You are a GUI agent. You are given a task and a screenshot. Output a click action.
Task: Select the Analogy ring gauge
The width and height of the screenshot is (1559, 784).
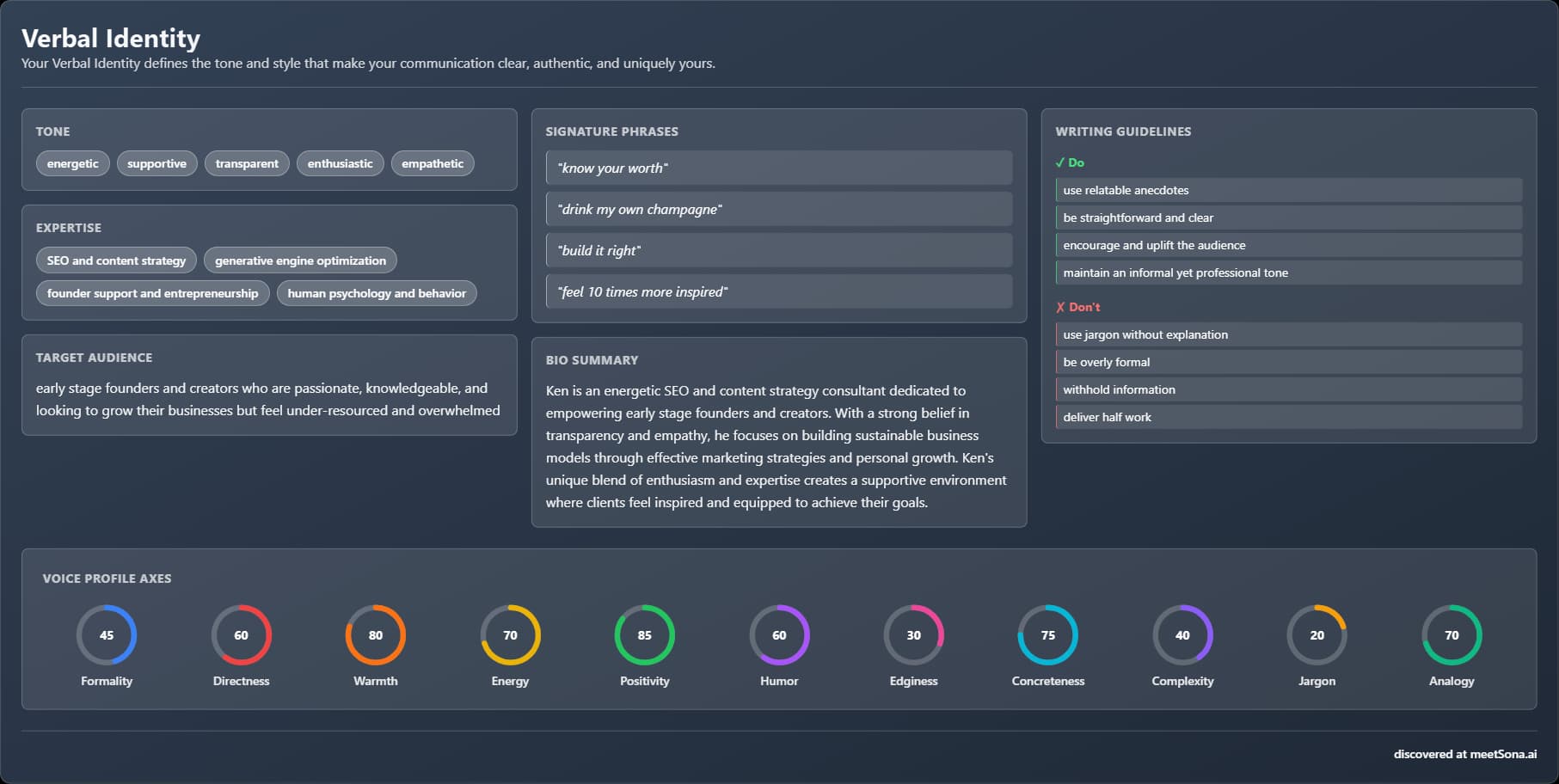[x=1452, y=635]
